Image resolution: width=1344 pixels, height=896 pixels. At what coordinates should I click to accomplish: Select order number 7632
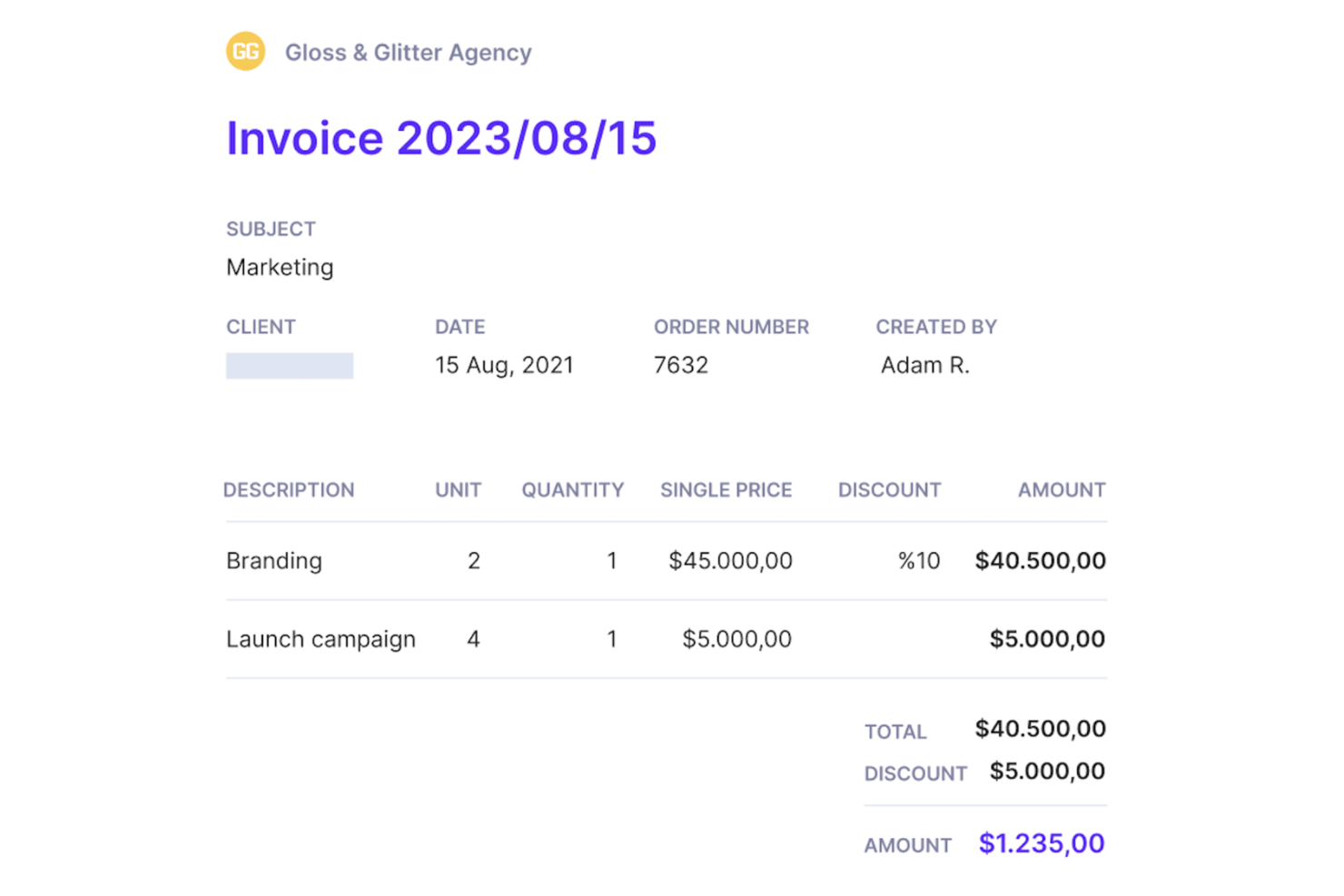coord(680,365)
